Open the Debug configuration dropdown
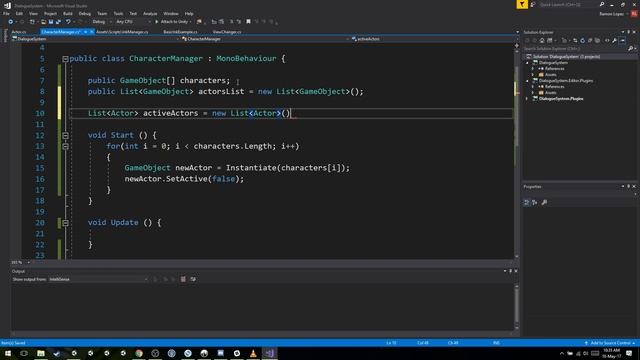Screen dimensions: 640x360 [101, 22]
